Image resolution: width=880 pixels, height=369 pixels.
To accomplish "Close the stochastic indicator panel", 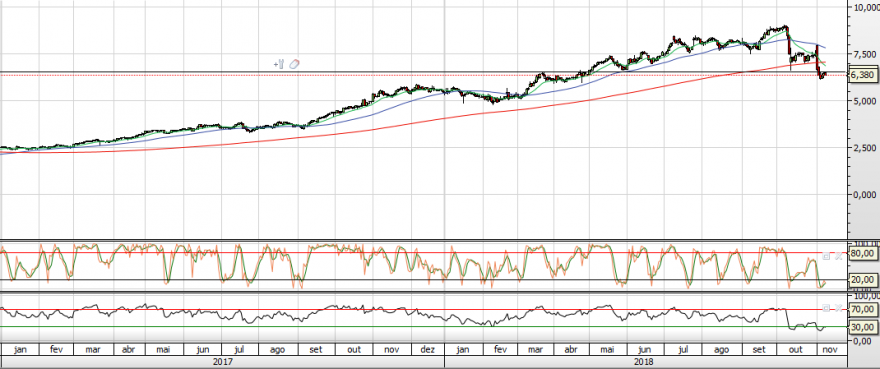I will point(838,256).
